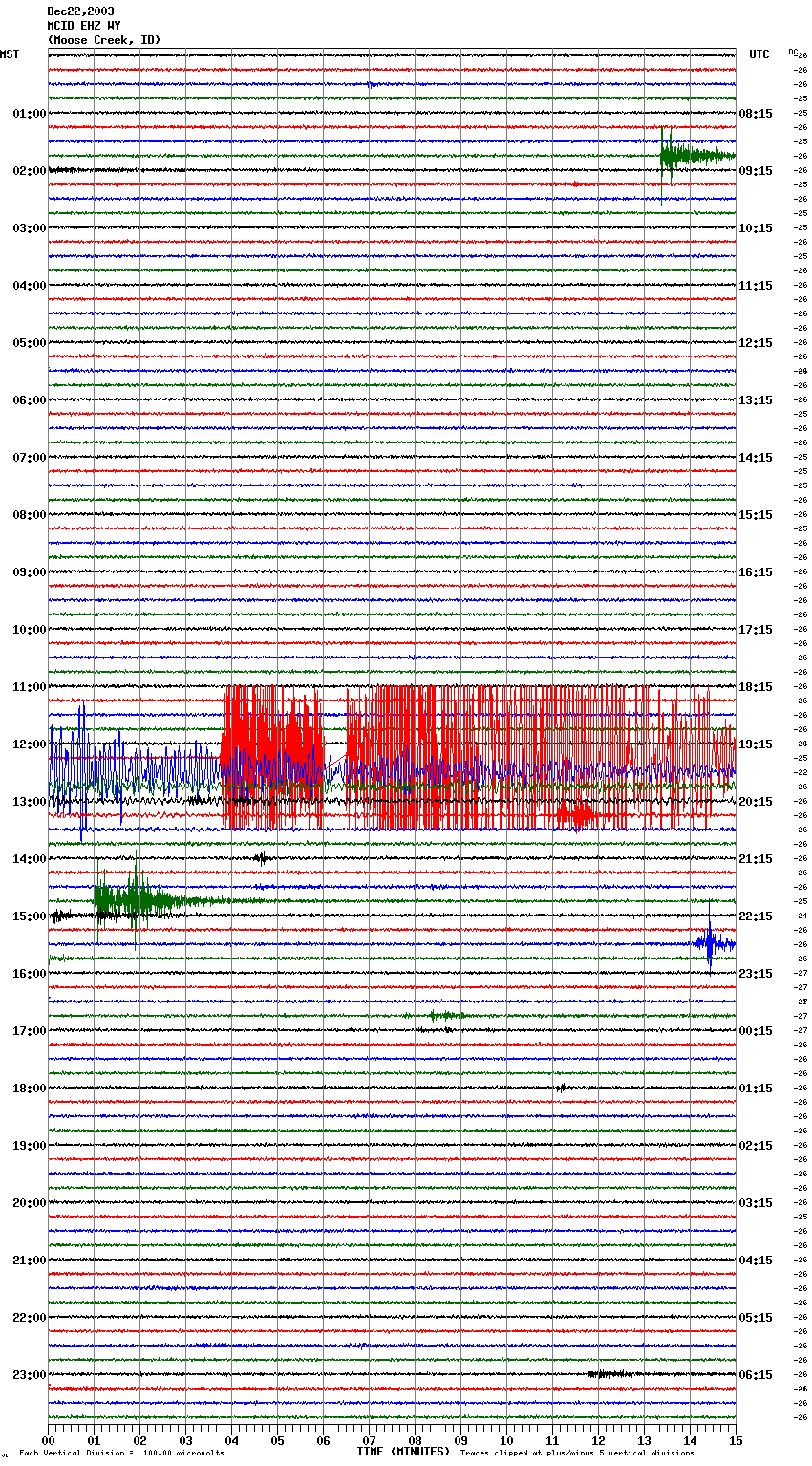Click minute tick 00 on bottom axis

(49, 1440)
